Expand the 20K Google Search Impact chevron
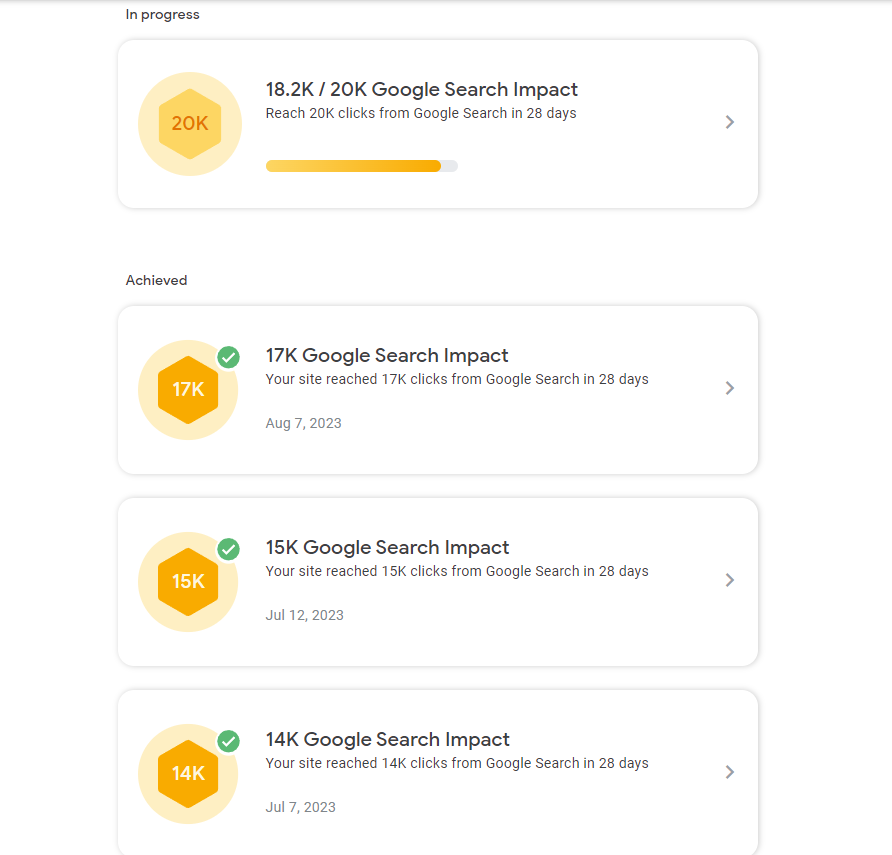Viewport: 892px width, 855px height. [x=730, y=122]
